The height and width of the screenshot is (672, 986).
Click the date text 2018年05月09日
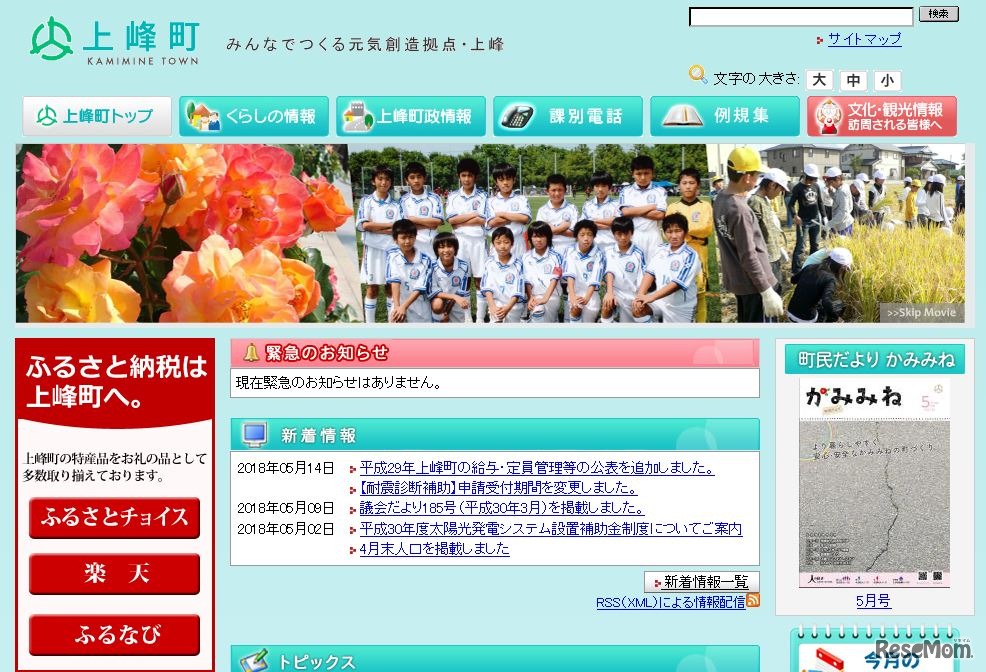coord(285,509)
